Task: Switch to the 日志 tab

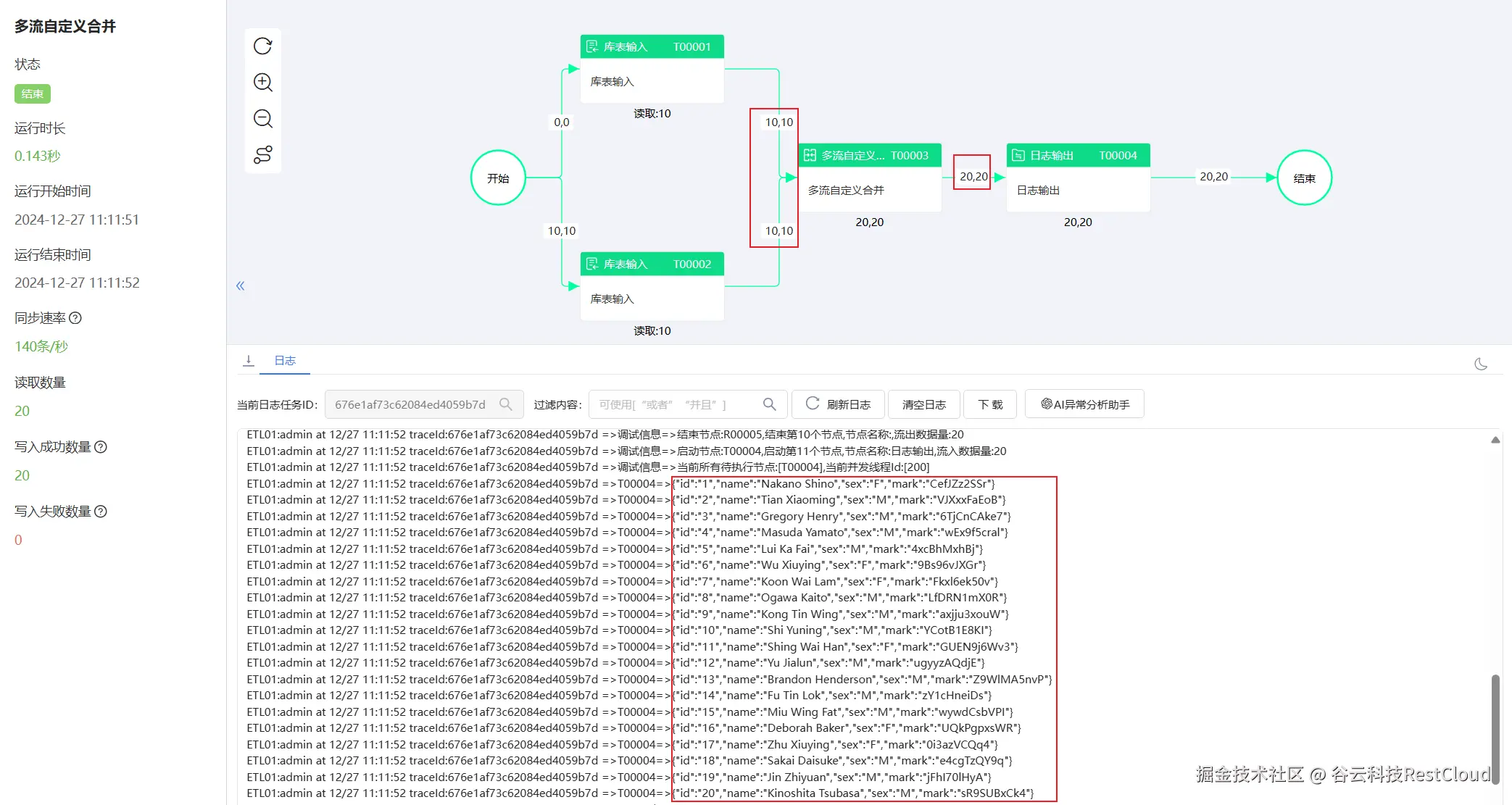Action: 285,360
